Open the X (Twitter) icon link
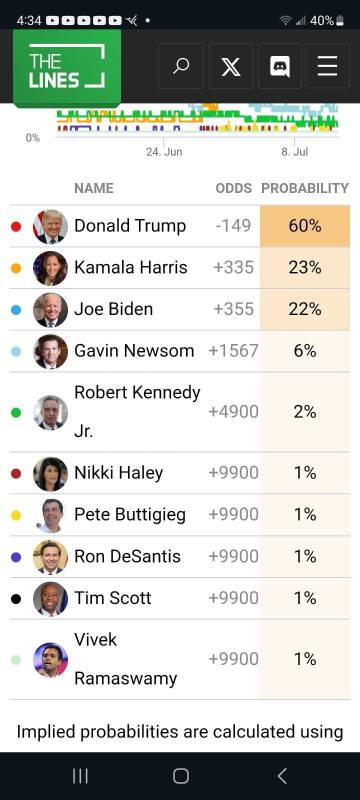The image size is (360, 800). (x=230, y=66)
